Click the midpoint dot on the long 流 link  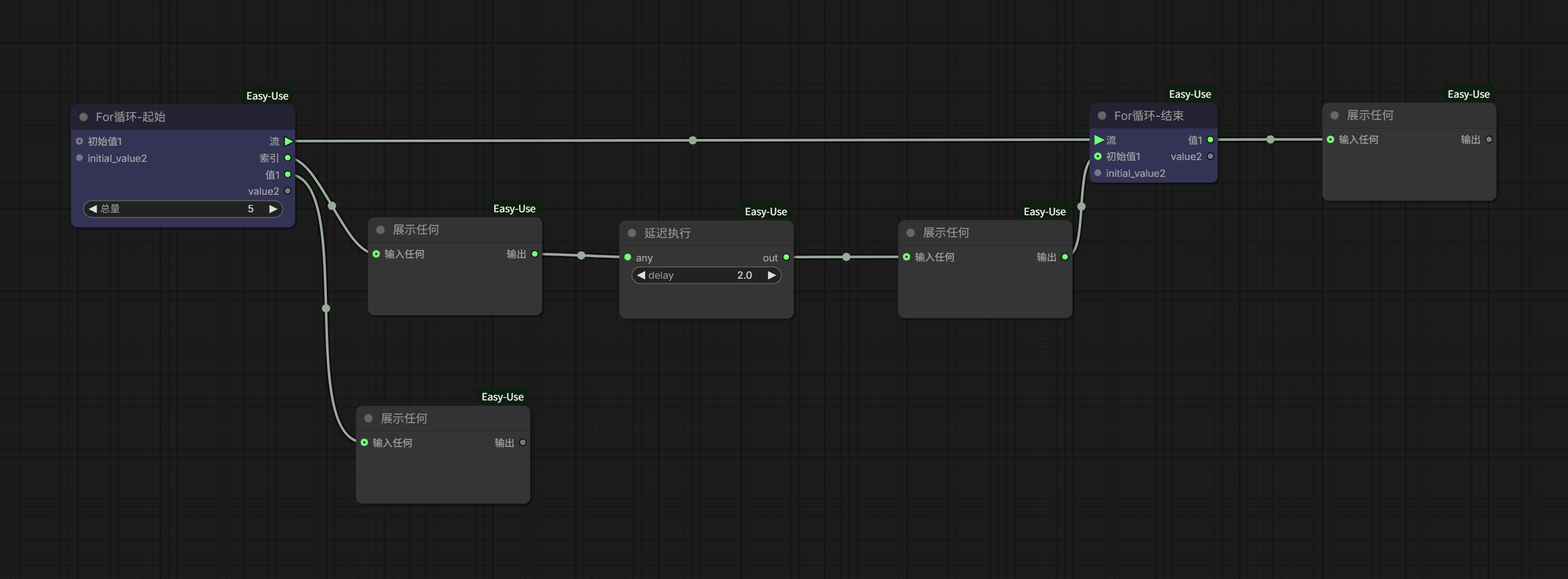pos(693,140)
